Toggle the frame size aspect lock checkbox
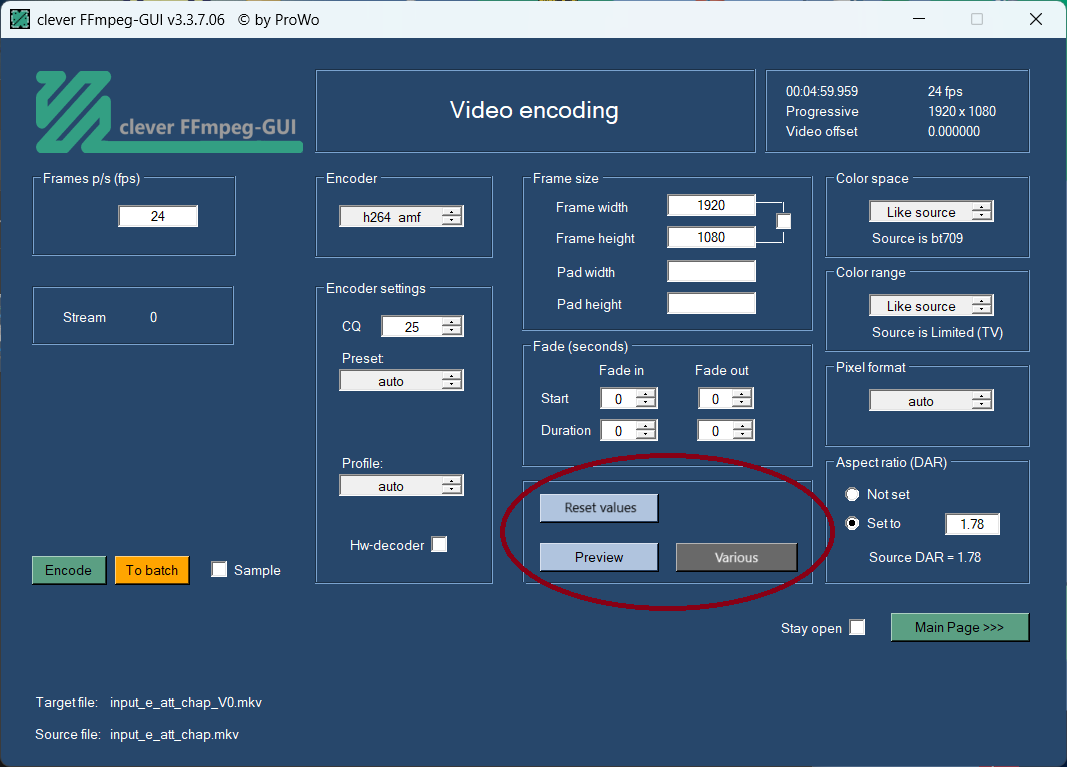 tap(784, 221)
